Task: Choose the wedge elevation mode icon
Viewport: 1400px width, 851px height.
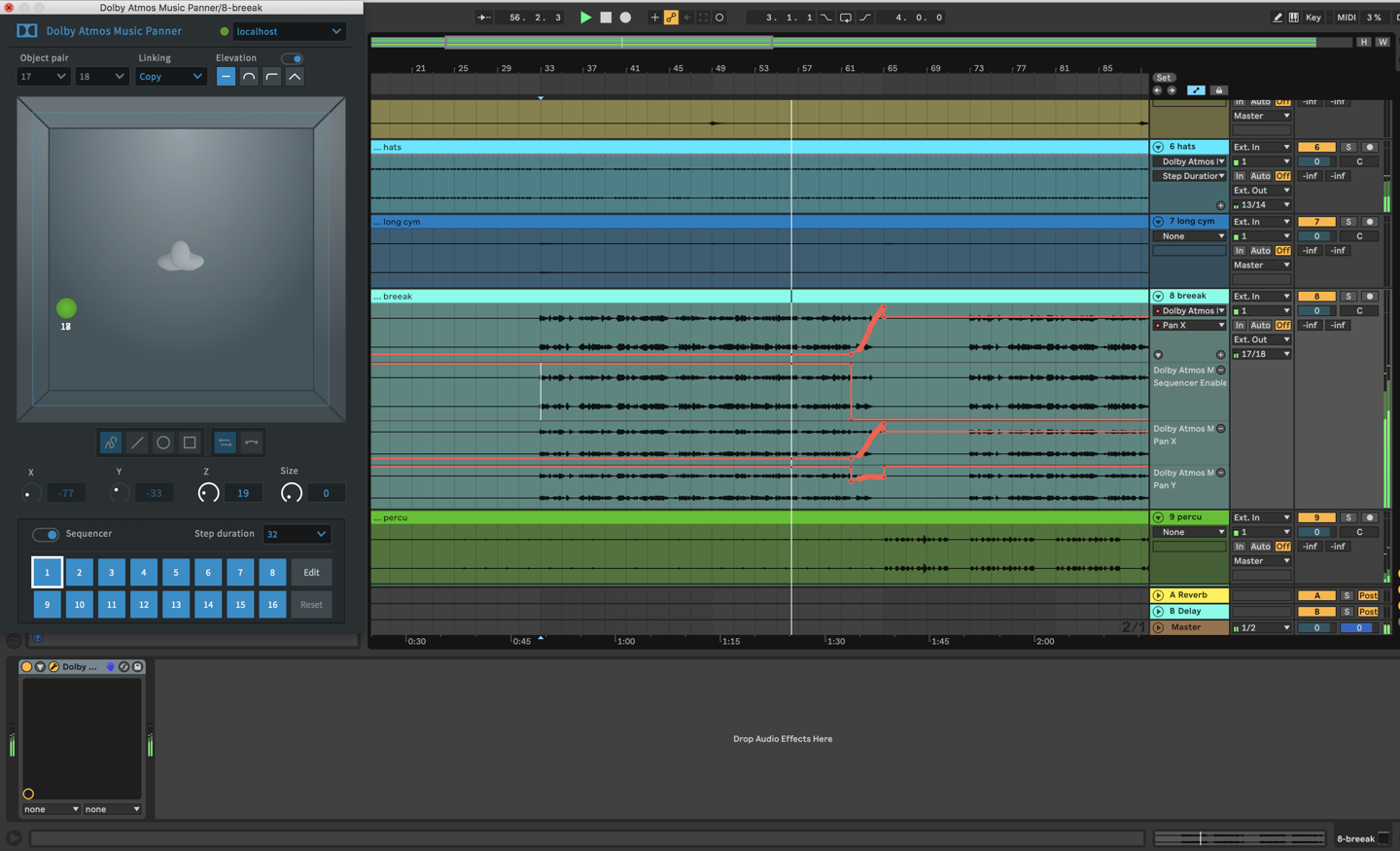Action: 295,77
